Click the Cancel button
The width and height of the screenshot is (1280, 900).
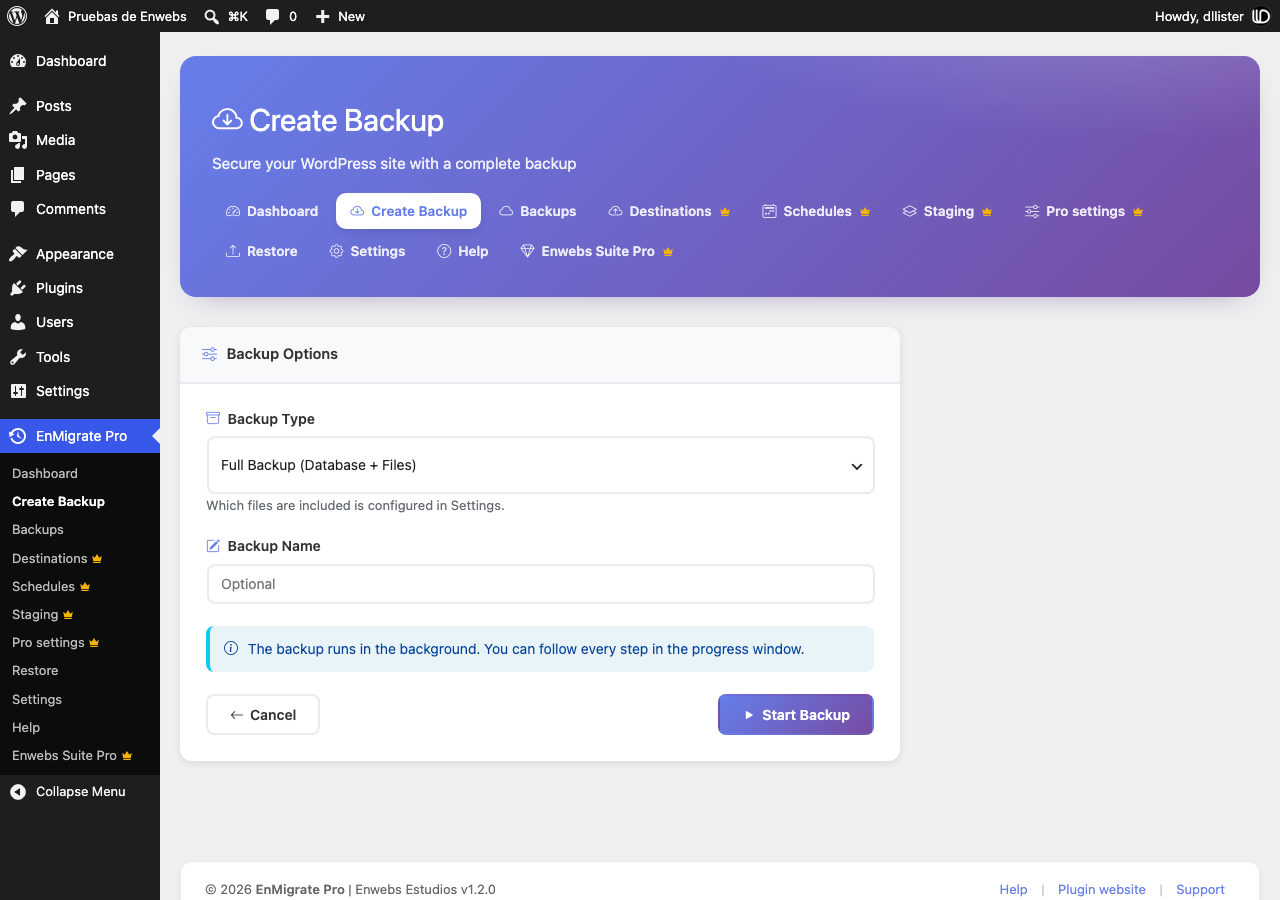pos(263,715)
